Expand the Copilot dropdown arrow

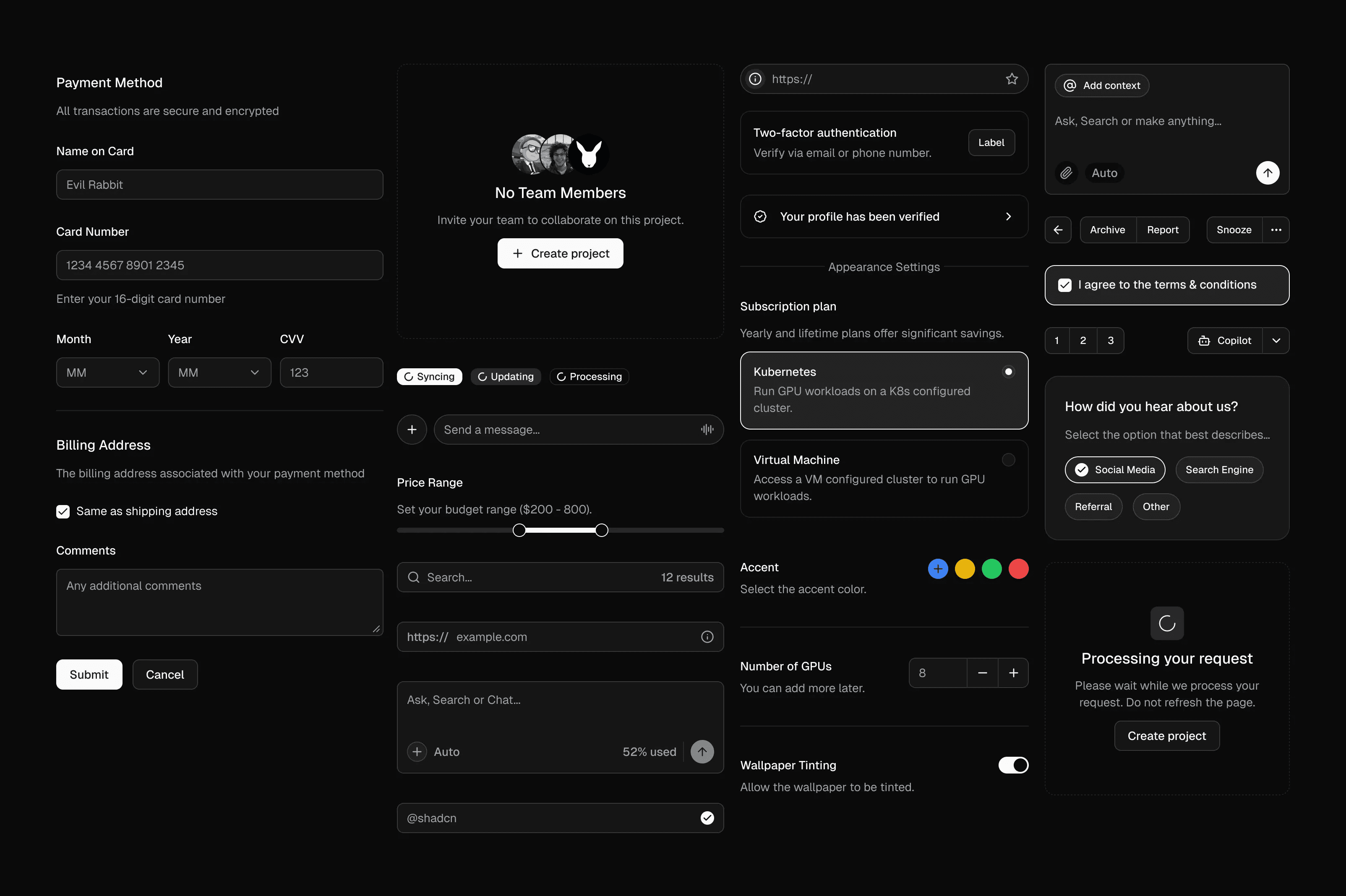(1276, 341)
